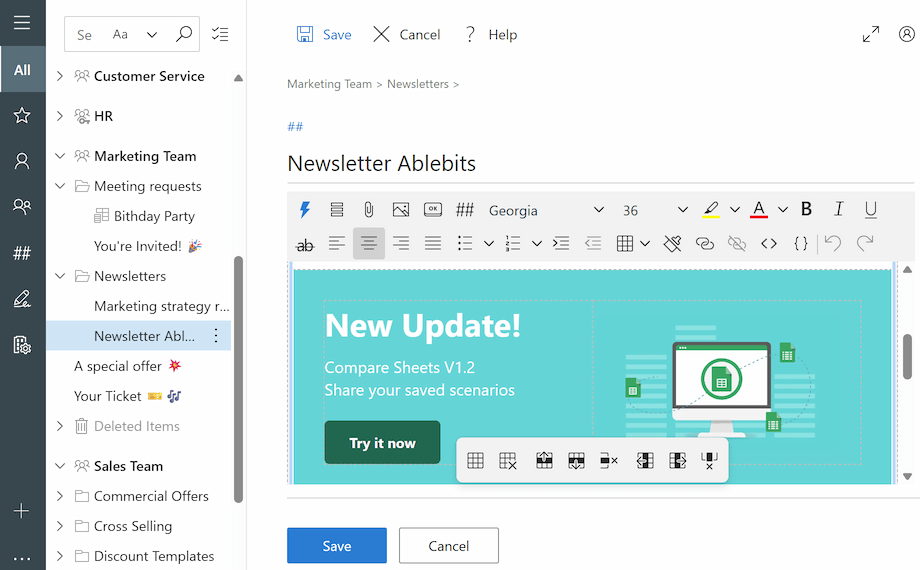Click the Insert Link chain icon

click(705, 243)
